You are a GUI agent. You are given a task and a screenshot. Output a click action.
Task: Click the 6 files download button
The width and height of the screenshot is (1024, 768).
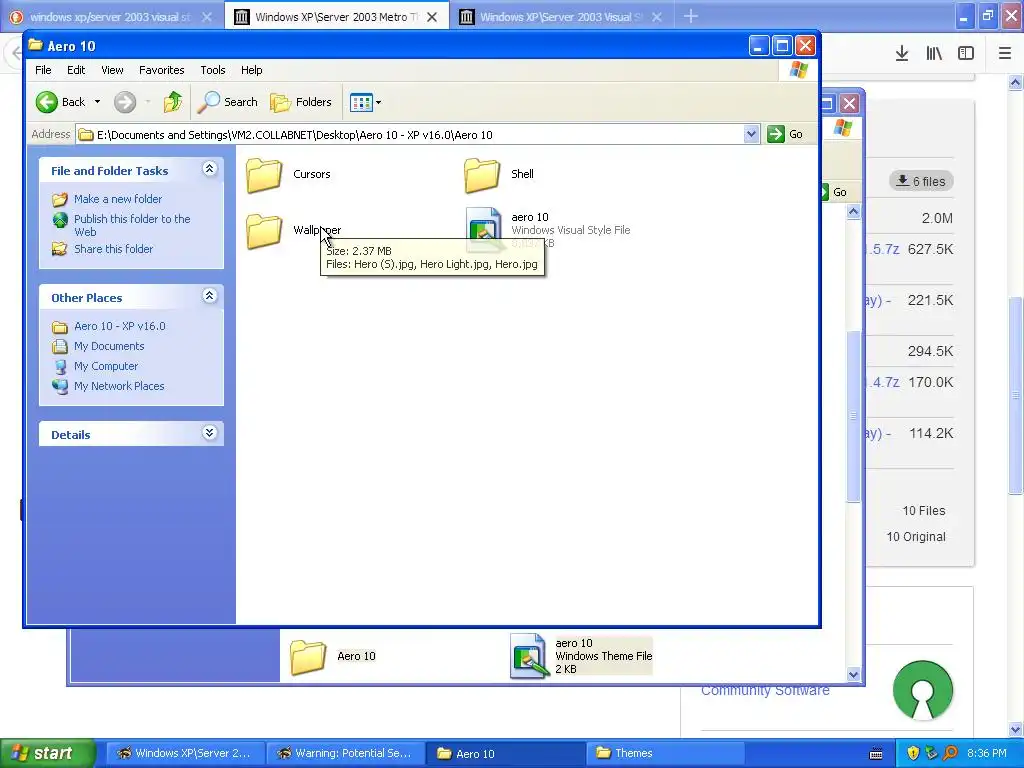pyautogui.click(x=921, y=182)
